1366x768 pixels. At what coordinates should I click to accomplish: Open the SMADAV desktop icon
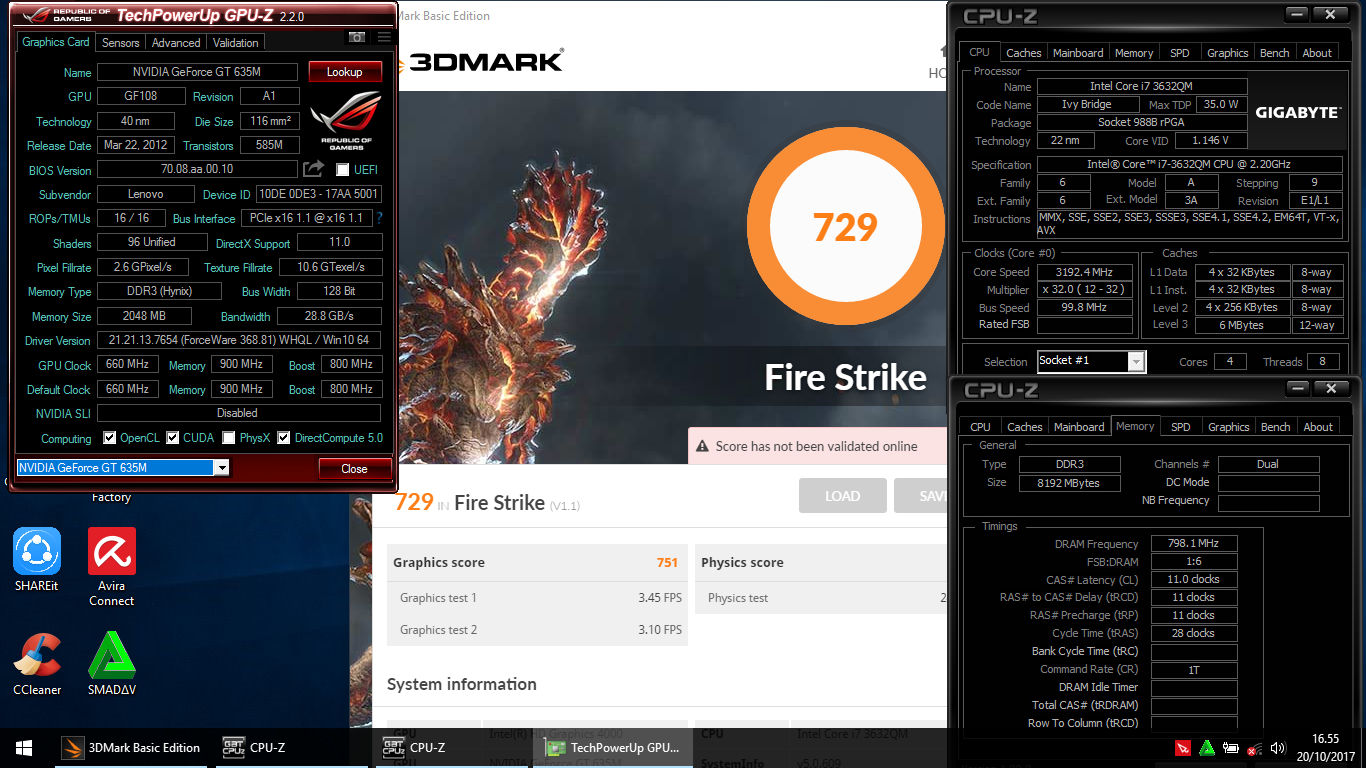(x=112, y=665)
